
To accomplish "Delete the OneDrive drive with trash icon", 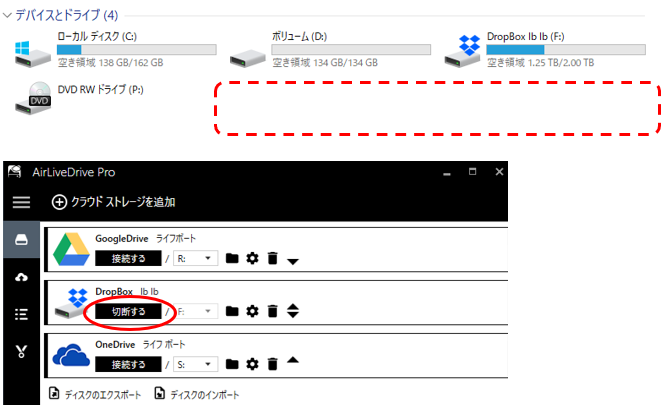I will tap(273, 364).
